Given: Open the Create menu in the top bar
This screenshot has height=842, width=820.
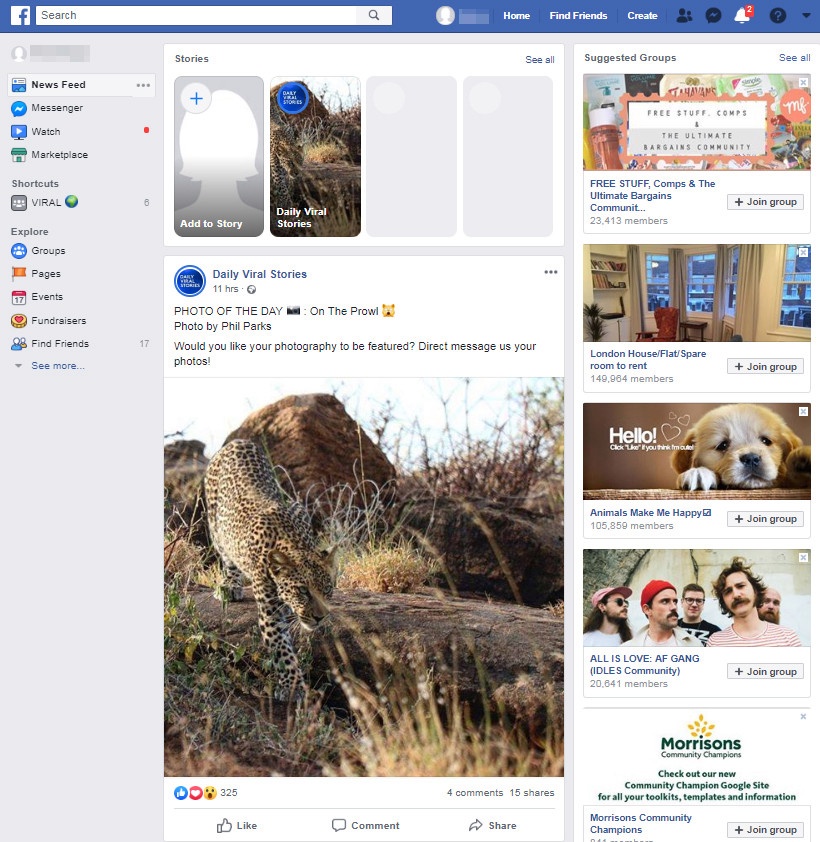Looking at the screenshot, I should click(642, 16).
